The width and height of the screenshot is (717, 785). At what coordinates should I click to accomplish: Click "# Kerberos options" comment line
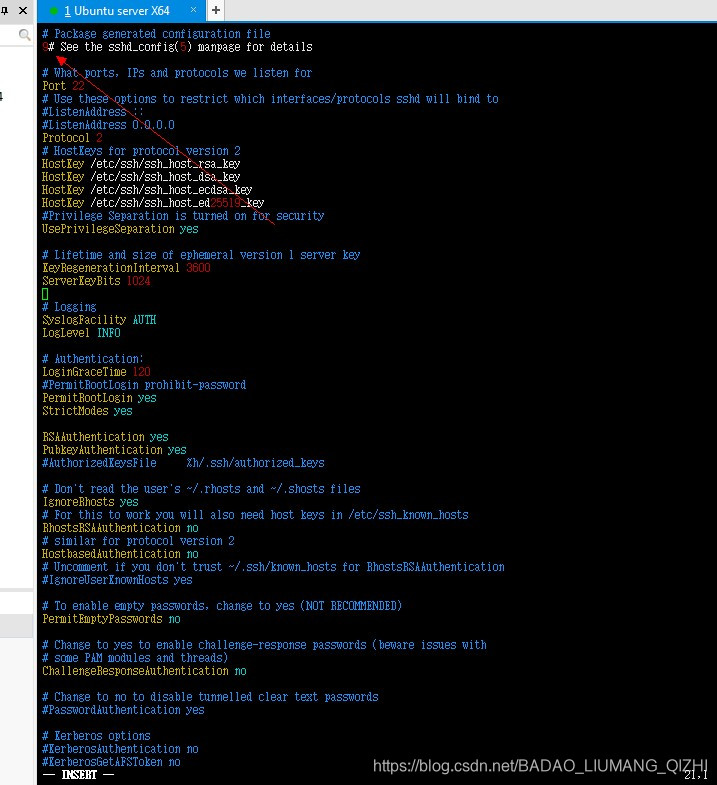(x=96, y=736)
